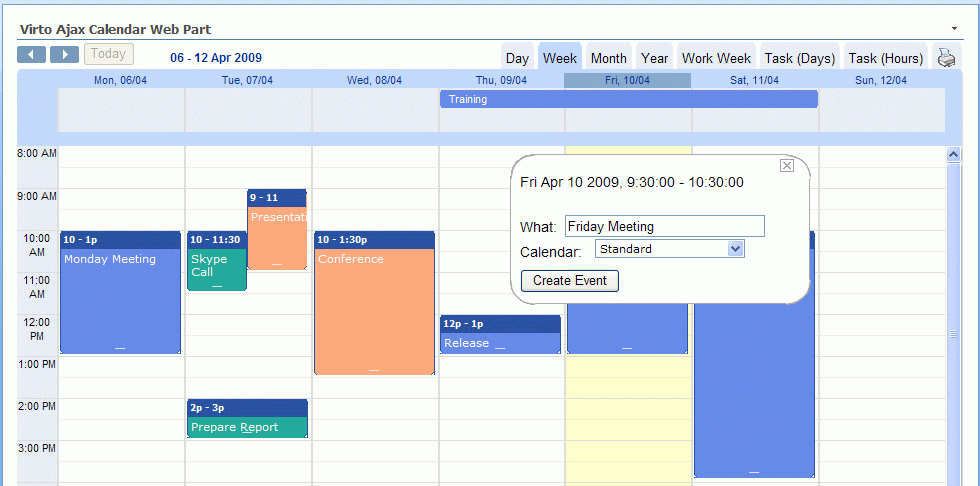Click the What text field
Screen dimensions: 980x486
[x=664, y=226]
